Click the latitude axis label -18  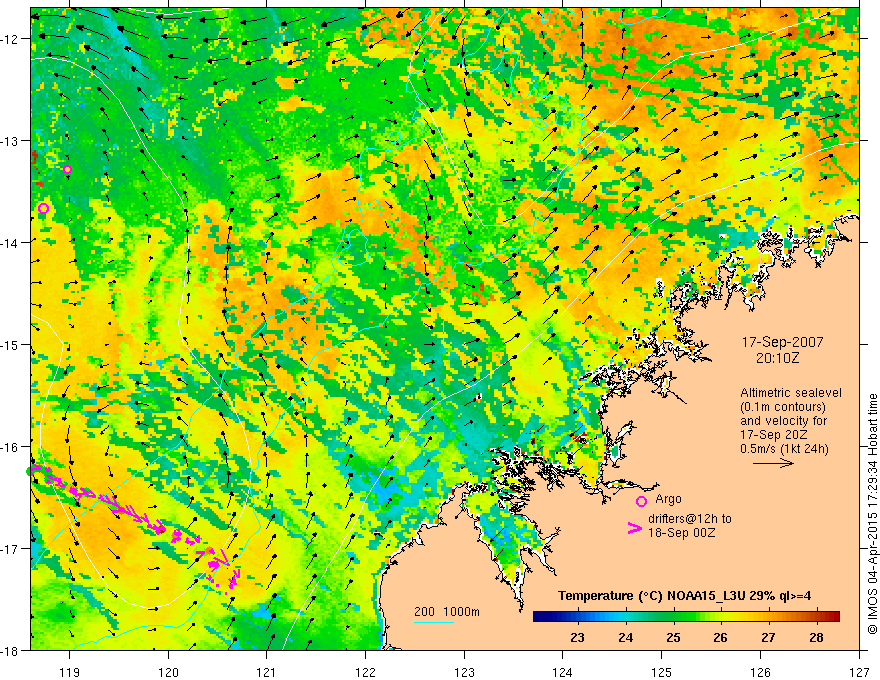(10, 651)
